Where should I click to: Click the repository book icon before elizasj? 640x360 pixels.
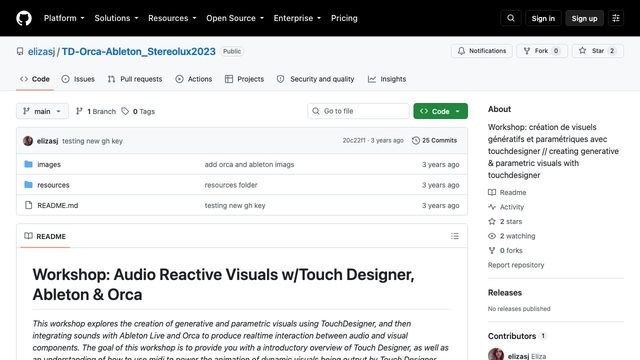(20, 51)
